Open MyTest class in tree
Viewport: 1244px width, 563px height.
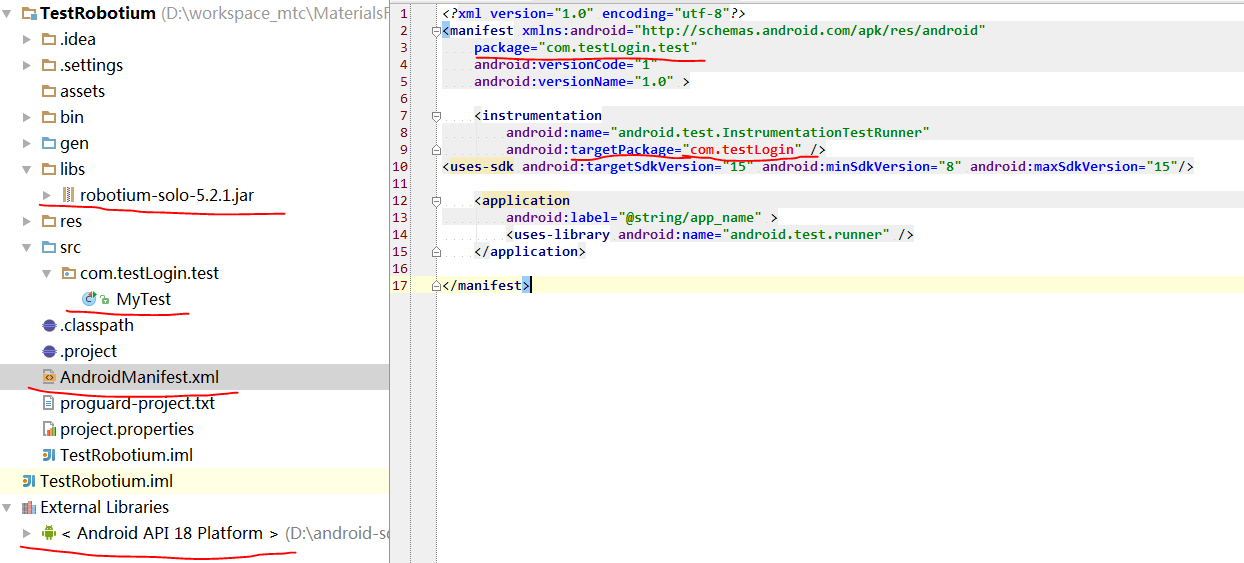(143, 300)
